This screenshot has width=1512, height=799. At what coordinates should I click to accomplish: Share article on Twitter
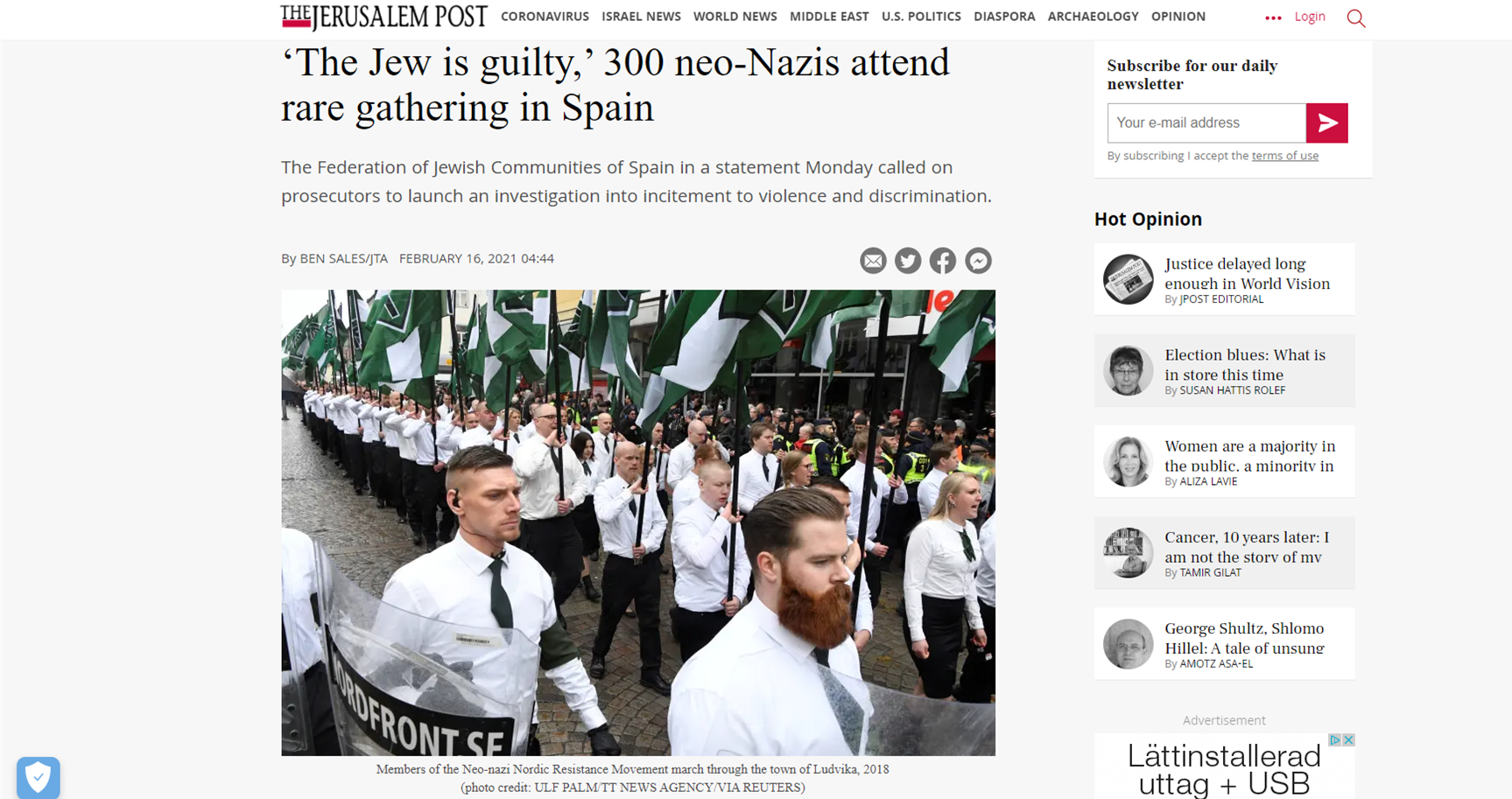tap(908, 261)
